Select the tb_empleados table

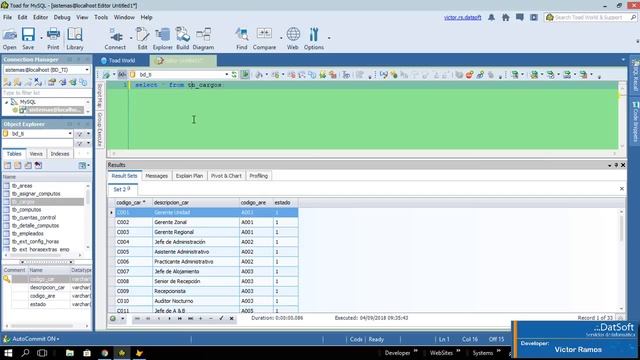(27, 233)
